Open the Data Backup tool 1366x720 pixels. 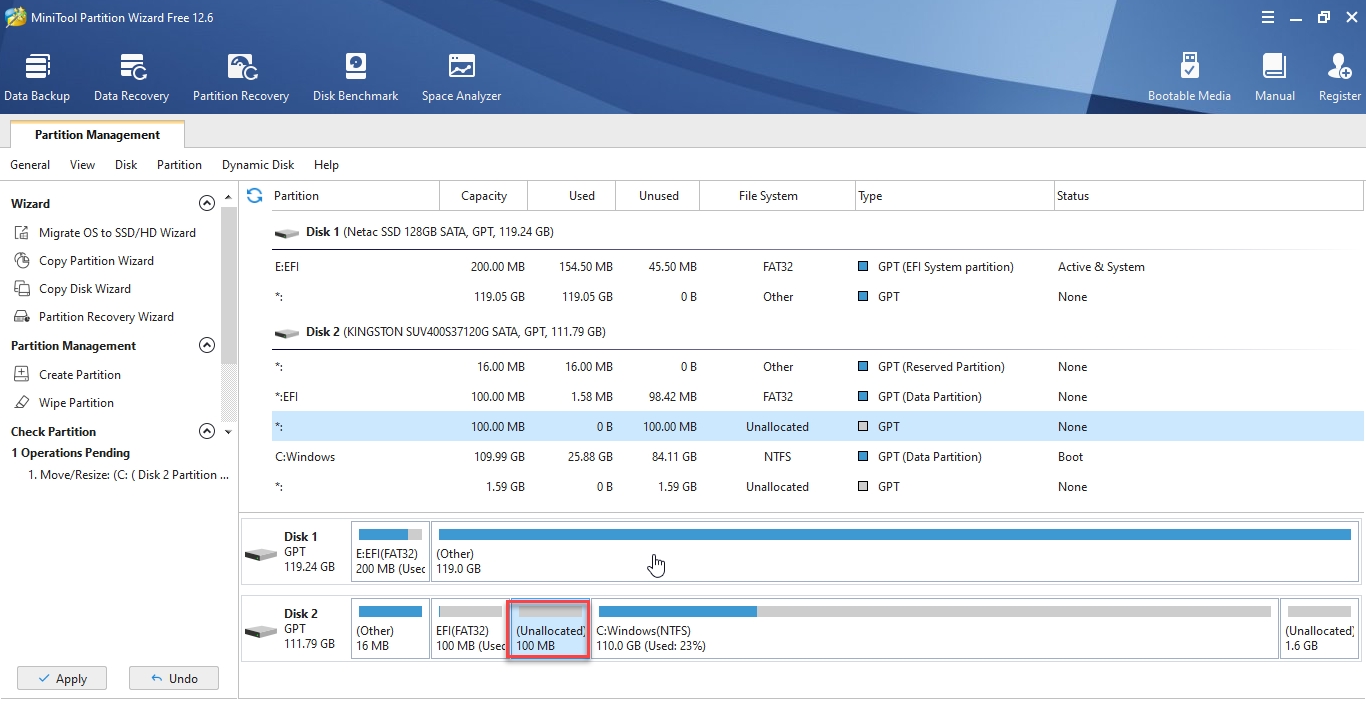[x=37, y=78]
